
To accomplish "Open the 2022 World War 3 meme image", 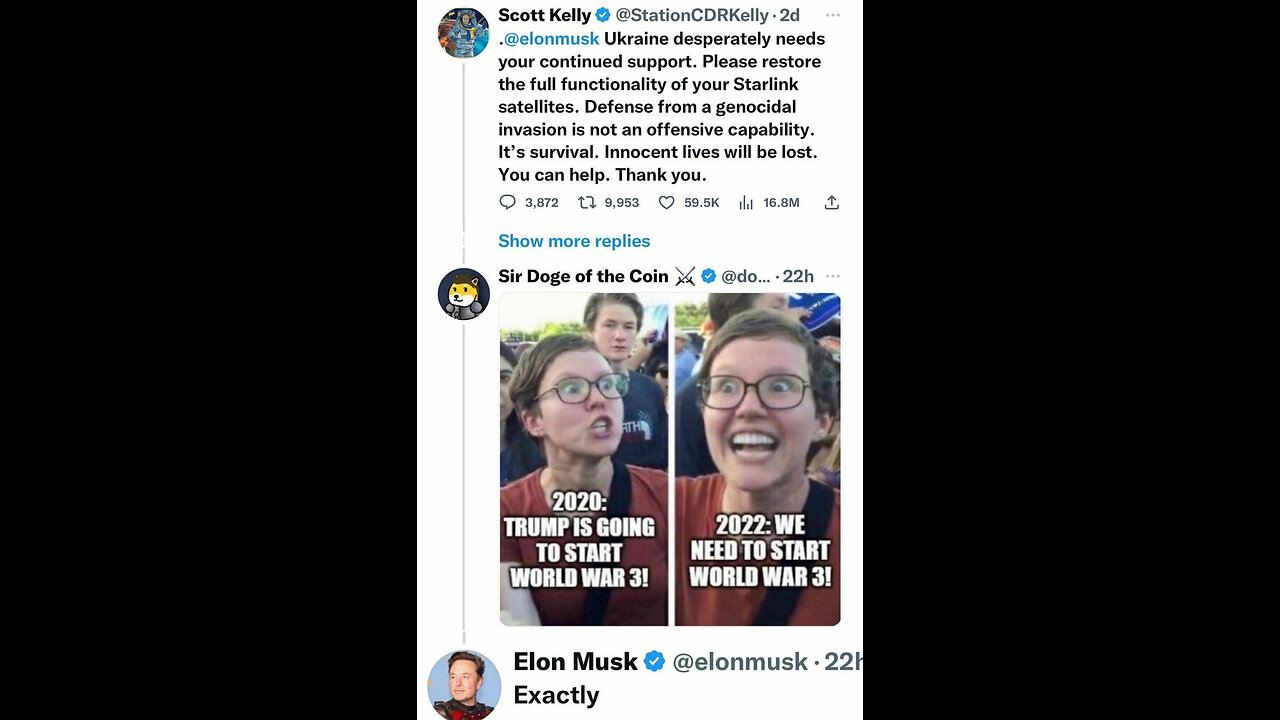I will [x=757, y=459].
